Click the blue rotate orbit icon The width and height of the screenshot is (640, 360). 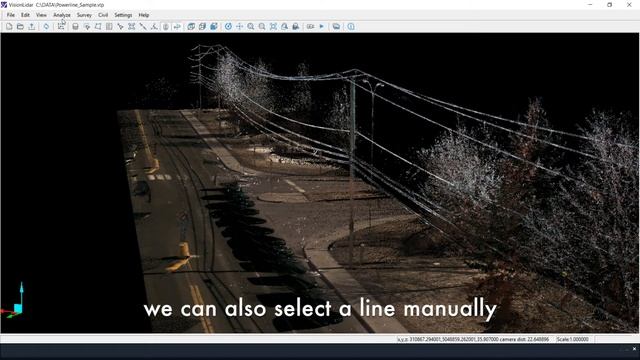tap(228, 27)
